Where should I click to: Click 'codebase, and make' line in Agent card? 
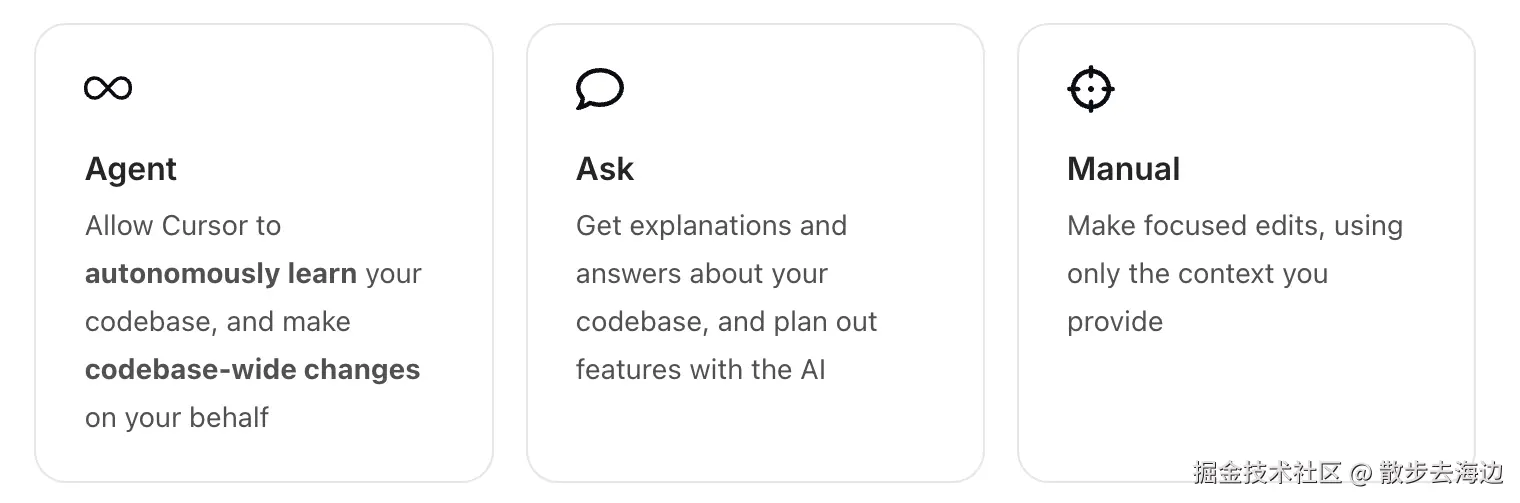pyautogui.click(x=218, y=322)
